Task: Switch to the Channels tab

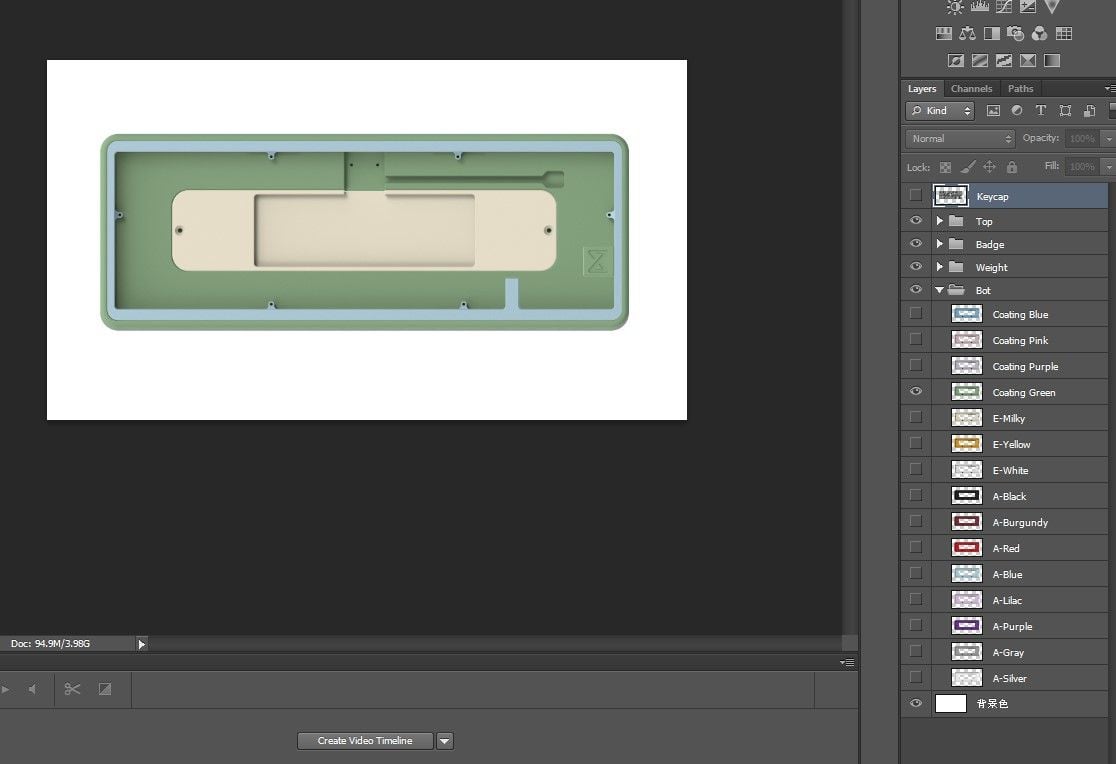Action: coord(971,89)
